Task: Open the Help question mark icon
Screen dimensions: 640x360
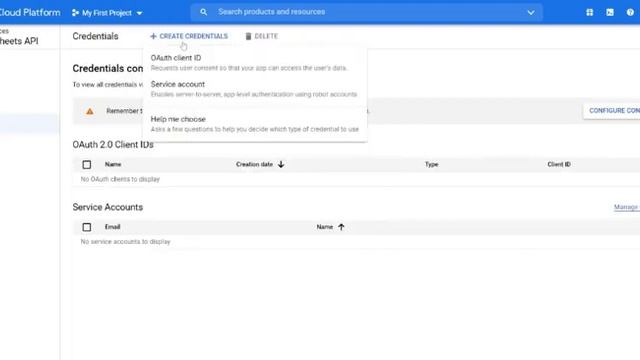Action: (630, 13)
